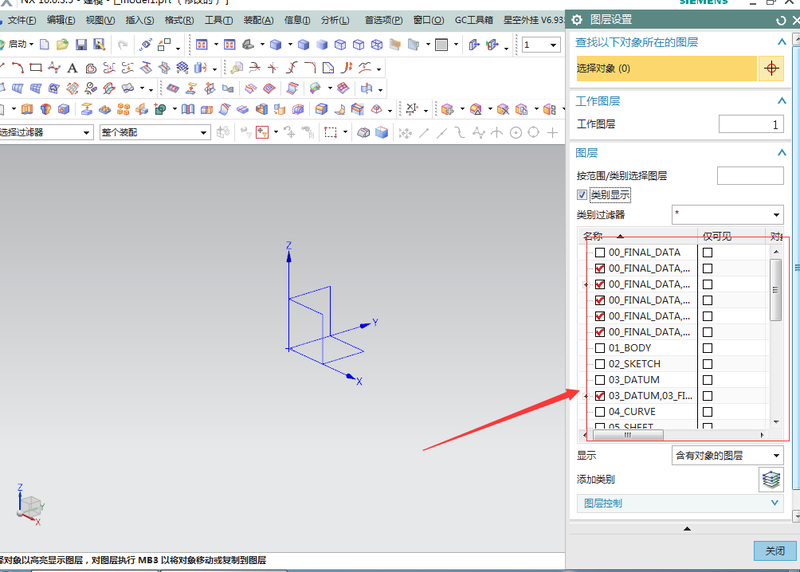
Task: Click the Move Face synchronous modeling icon
Action: (x=447, y=109)
